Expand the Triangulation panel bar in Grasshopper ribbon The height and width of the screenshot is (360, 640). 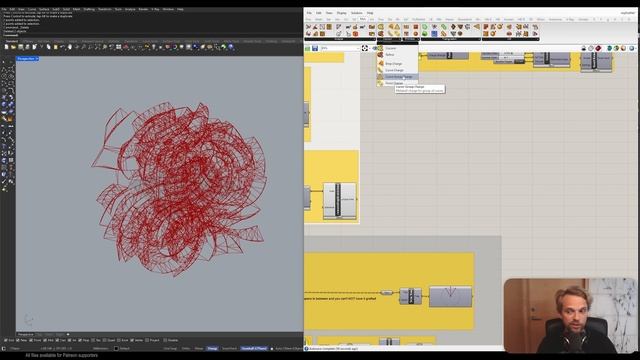451,39
